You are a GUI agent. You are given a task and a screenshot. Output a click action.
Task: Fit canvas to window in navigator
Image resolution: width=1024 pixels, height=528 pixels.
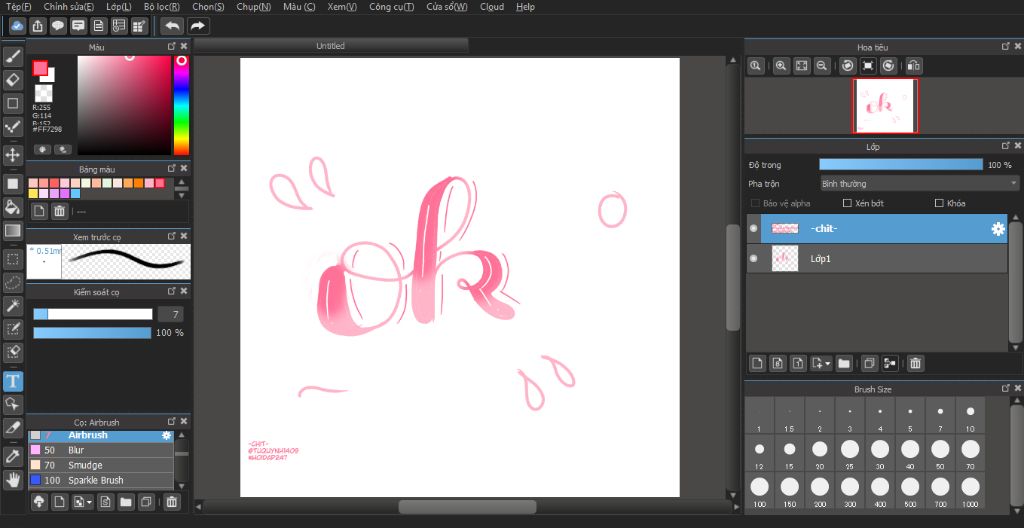pyautogui.click(x=801, y=66)
